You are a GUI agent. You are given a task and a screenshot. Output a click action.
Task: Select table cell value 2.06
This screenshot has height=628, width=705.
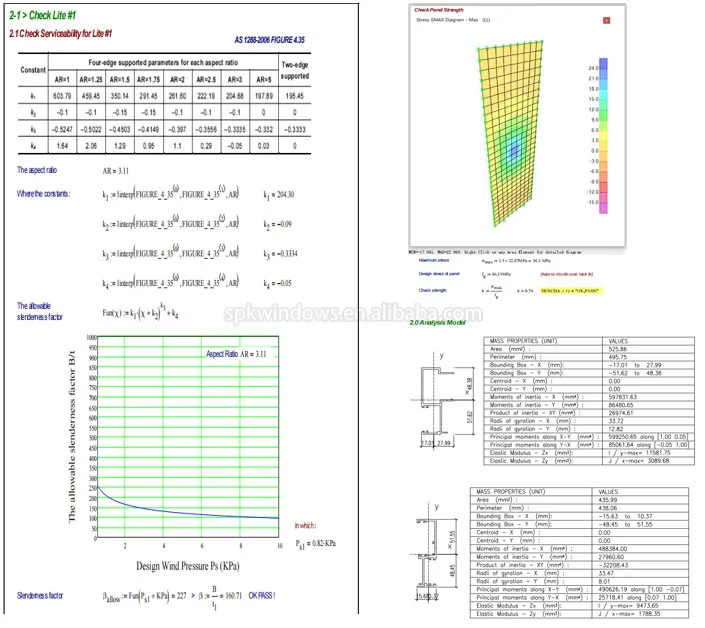coord(91,146)
